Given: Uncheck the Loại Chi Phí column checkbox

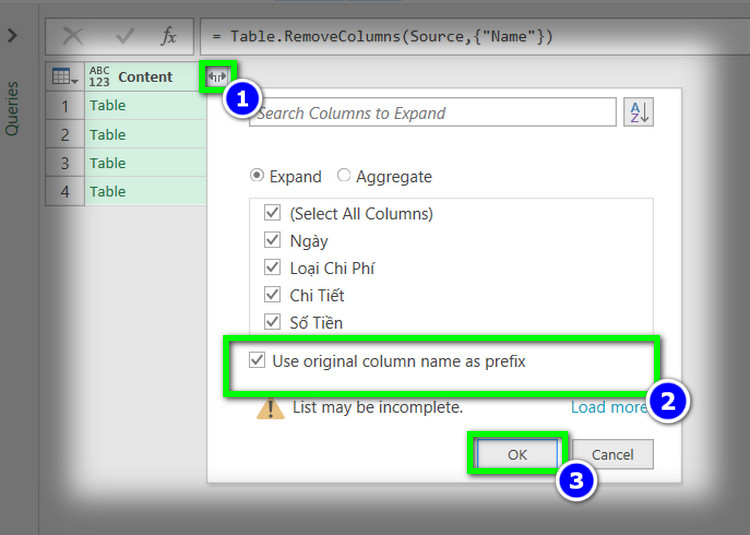Looking at the screenshot, I should [x=272, y=267].
